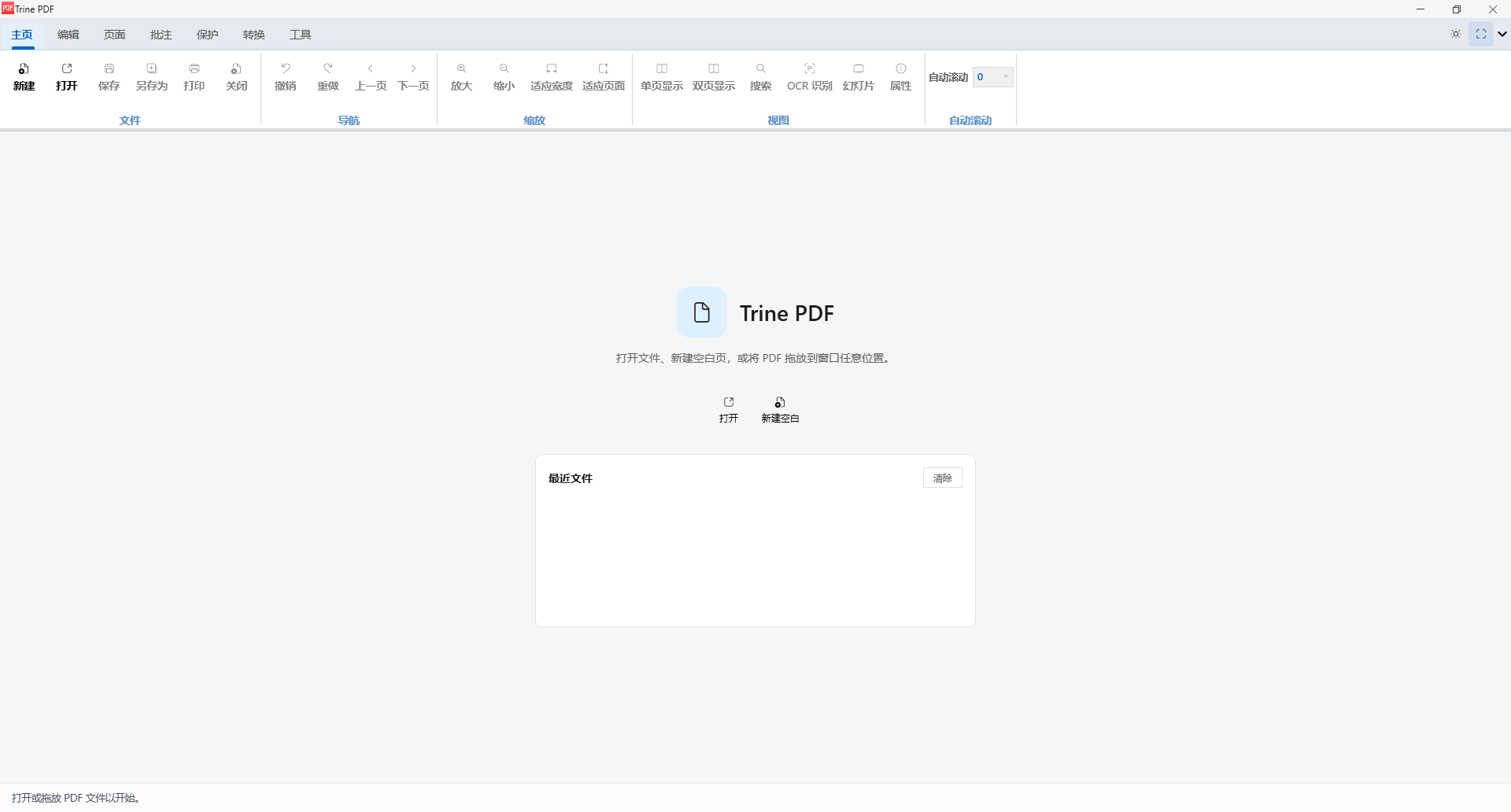The image size is (1511, 812).
Task: Go to the 工具 tab
Action: pos(301,35)
